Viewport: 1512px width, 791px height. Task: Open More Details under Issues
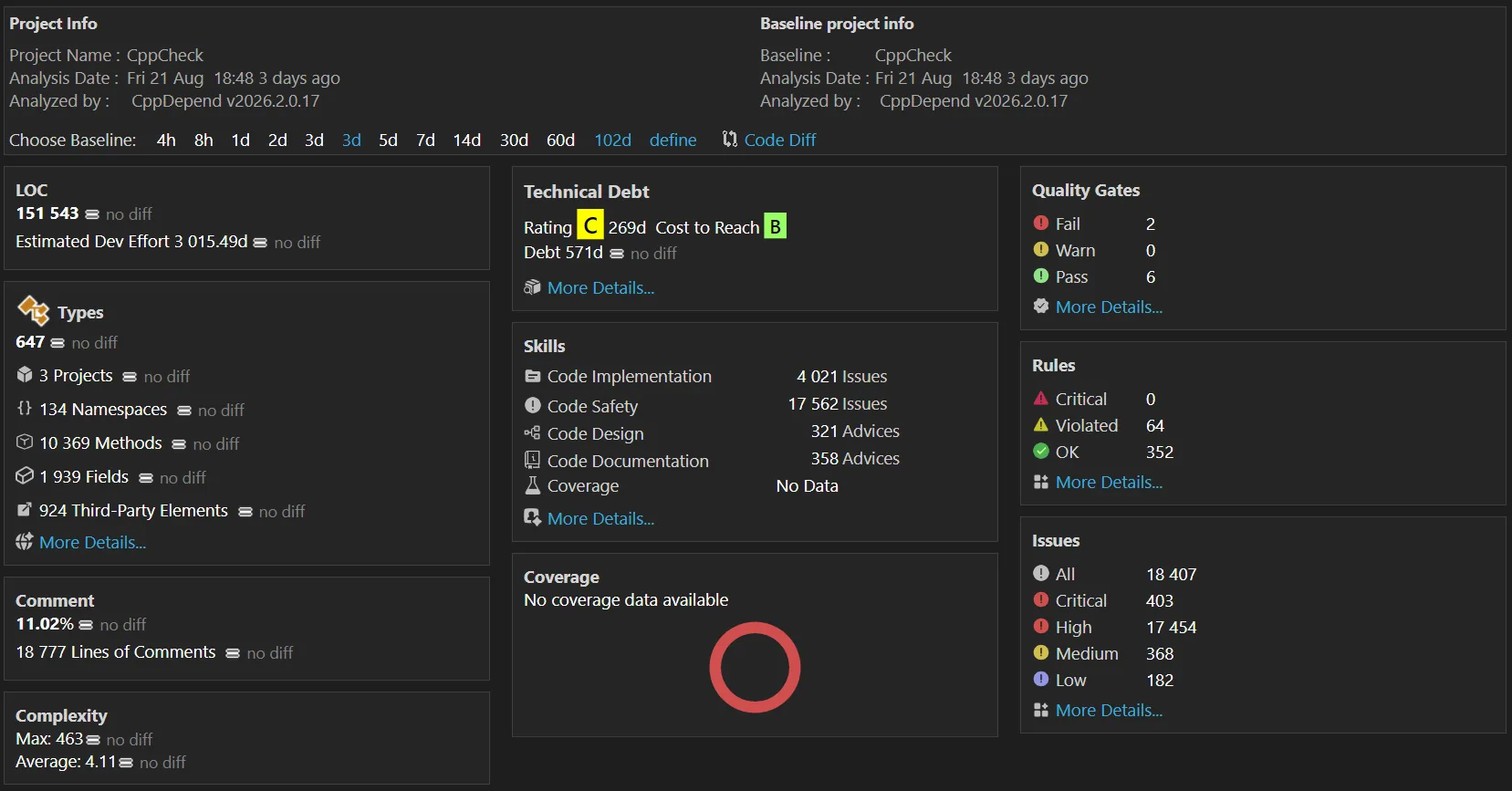click(x=1109, y=710)
